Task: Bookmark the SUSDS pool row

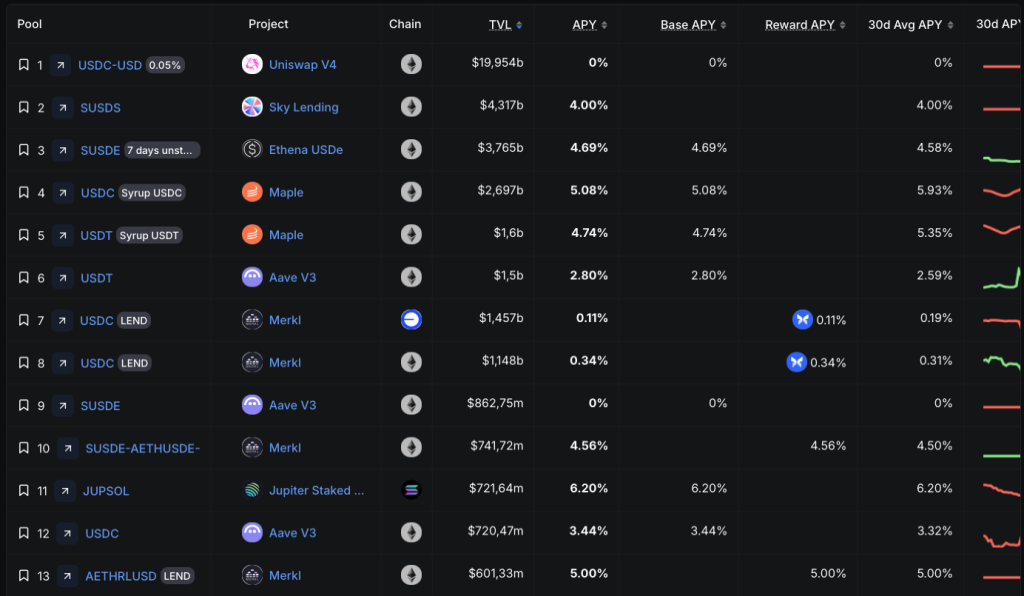Action: pos(24,107)
